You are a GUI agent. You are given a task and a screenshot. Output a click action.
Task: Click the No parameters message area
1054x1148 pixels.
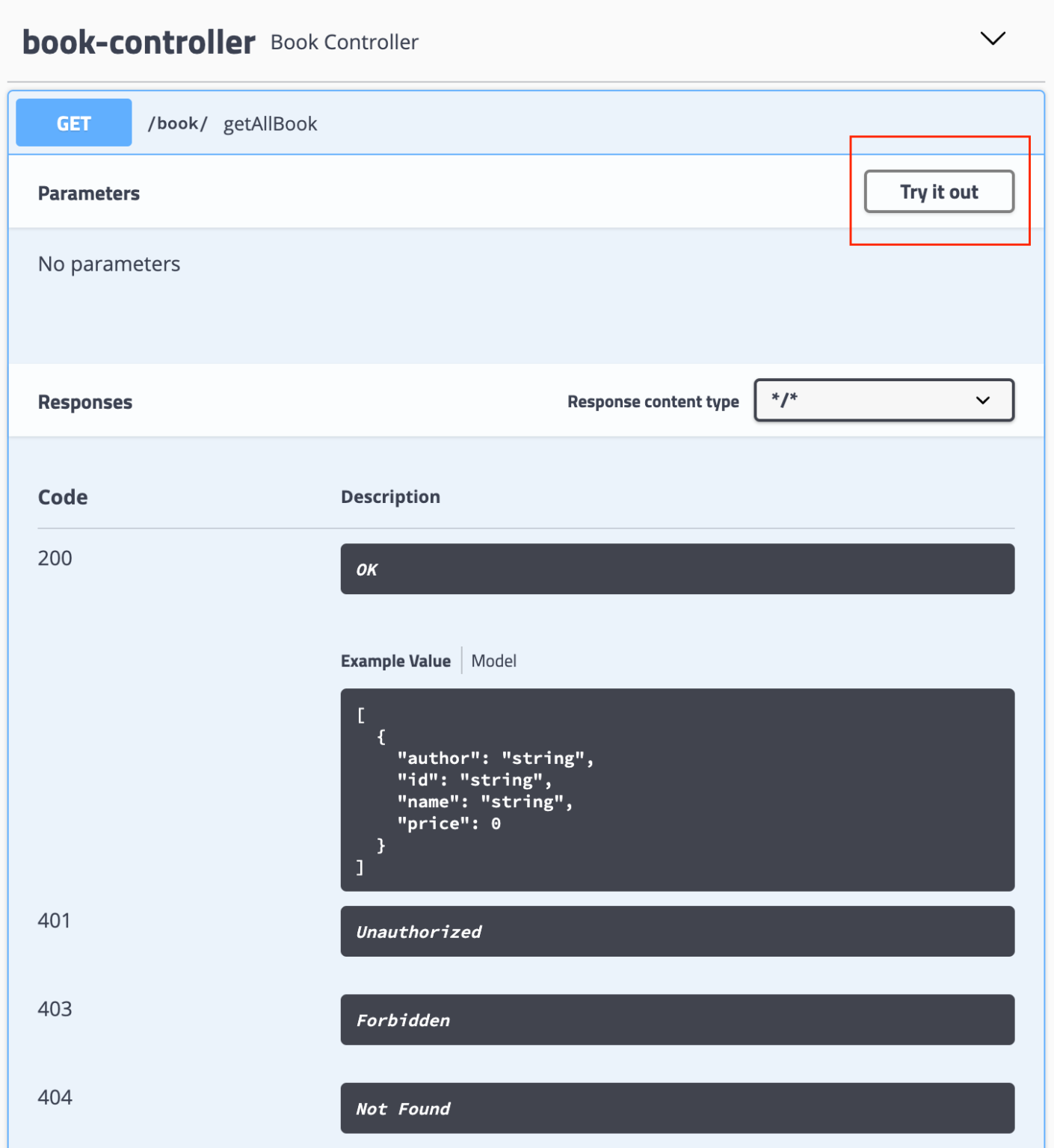coord(108,263)
